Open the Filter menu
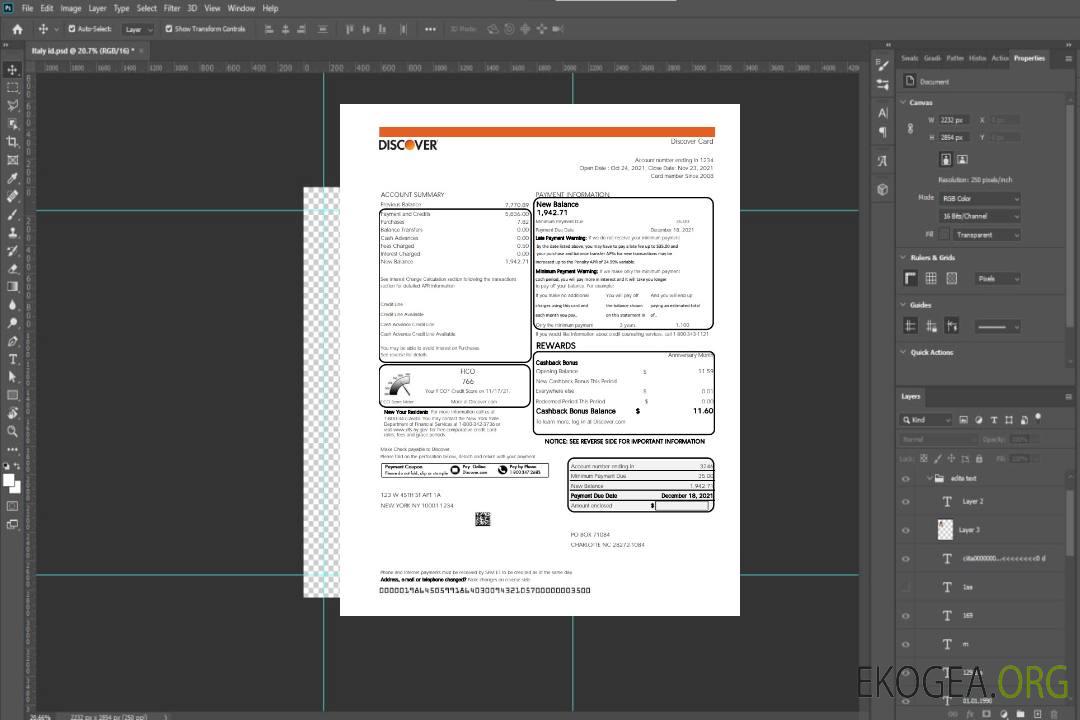The height and width of the screenshot is (720, 1080). pyautogui.click(x=172, y=8)
